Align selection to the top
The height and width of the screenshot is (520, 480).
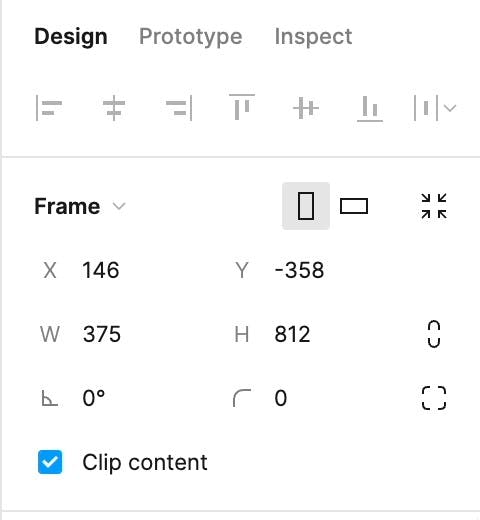point(242,107)
